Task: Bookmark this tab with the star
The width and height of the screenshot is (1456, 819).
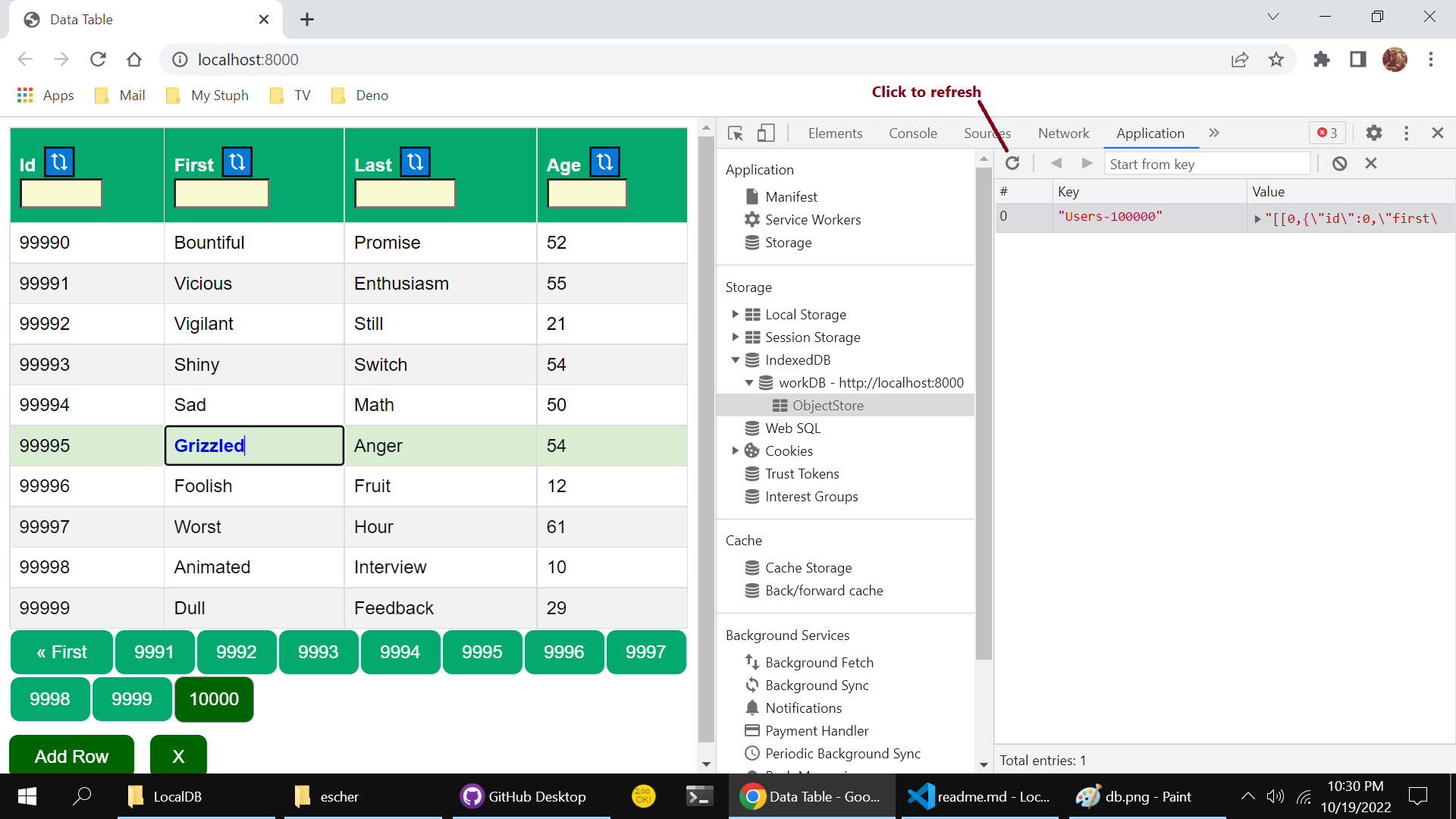Action: [x=1276, y=59]
